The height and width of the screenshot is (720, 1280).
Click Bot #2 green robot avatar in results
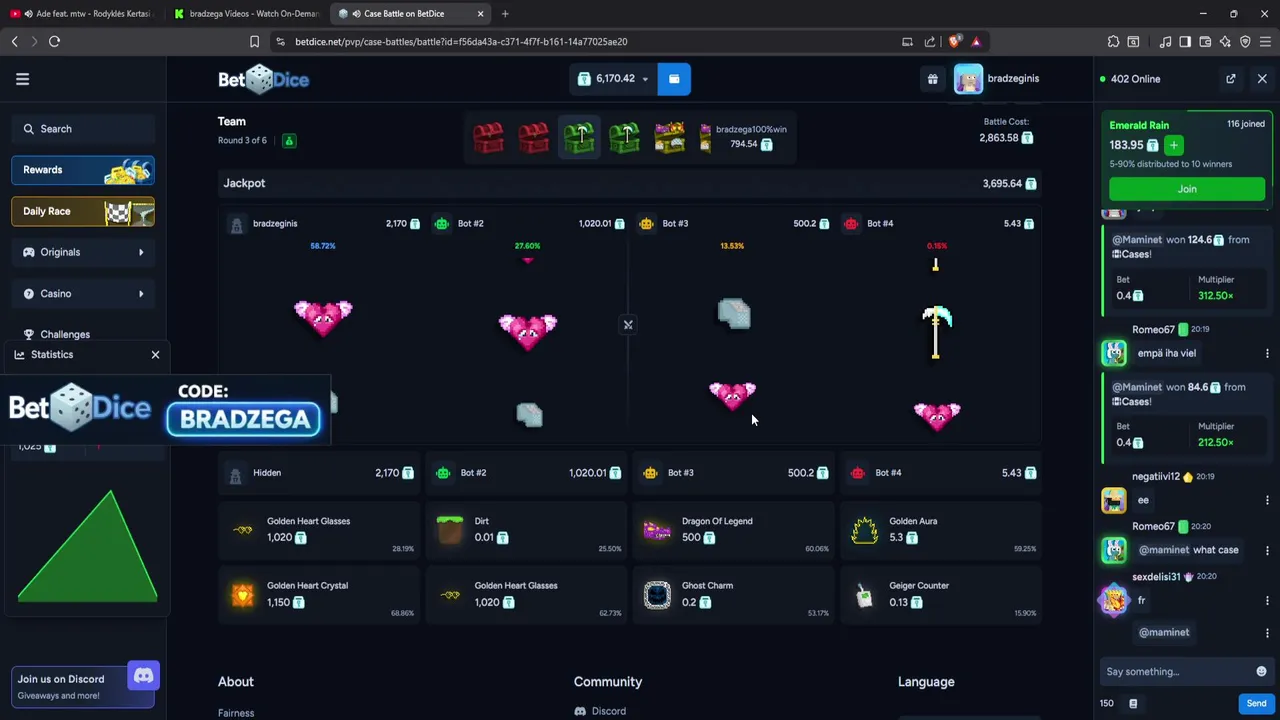(443, 473)
